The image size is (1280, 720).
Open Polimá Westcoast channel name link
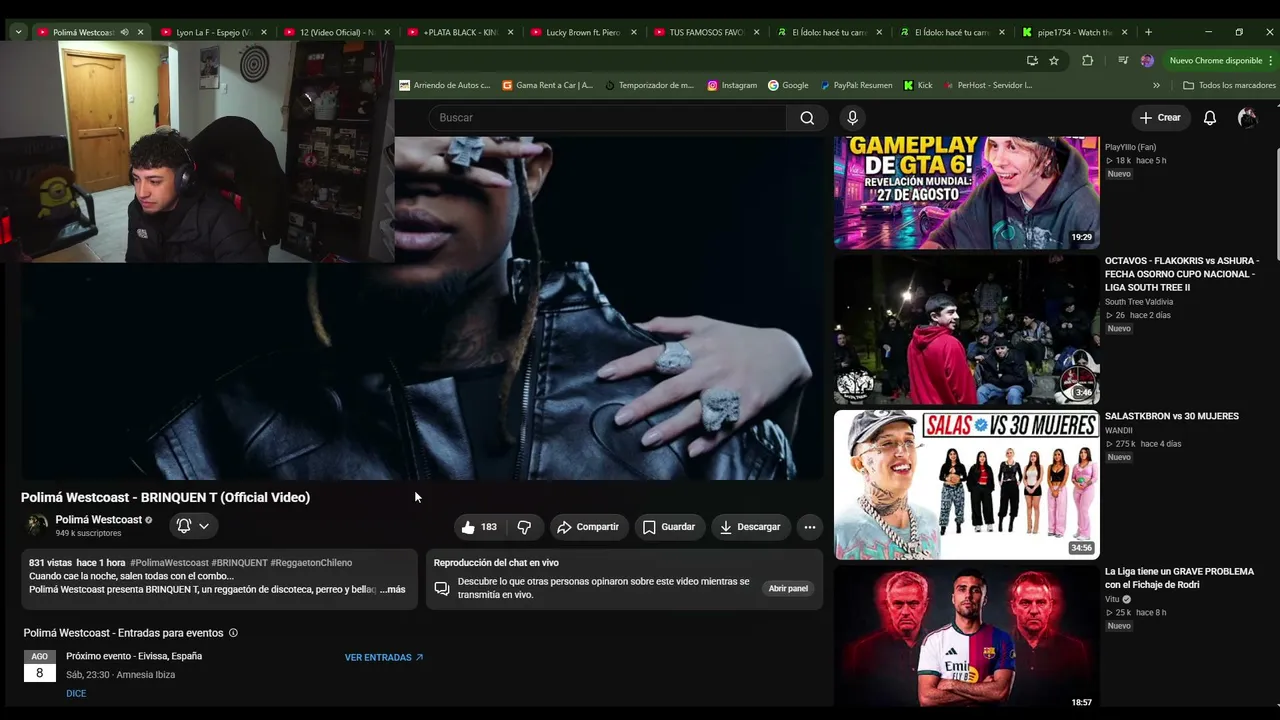(99, 520)
